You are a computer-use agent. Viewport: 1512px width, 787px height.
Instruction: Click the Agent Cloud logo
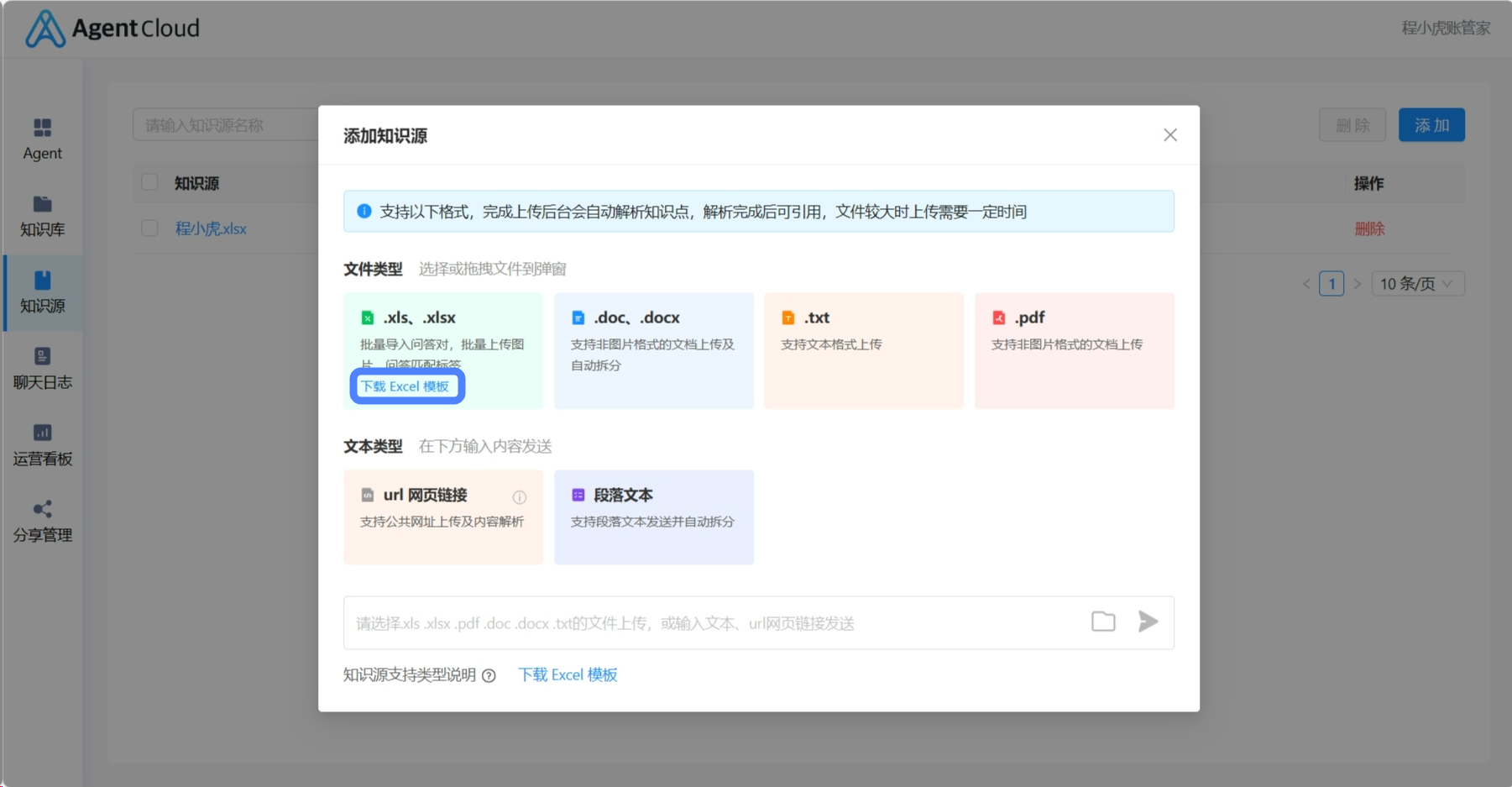[x=112, y=29]
